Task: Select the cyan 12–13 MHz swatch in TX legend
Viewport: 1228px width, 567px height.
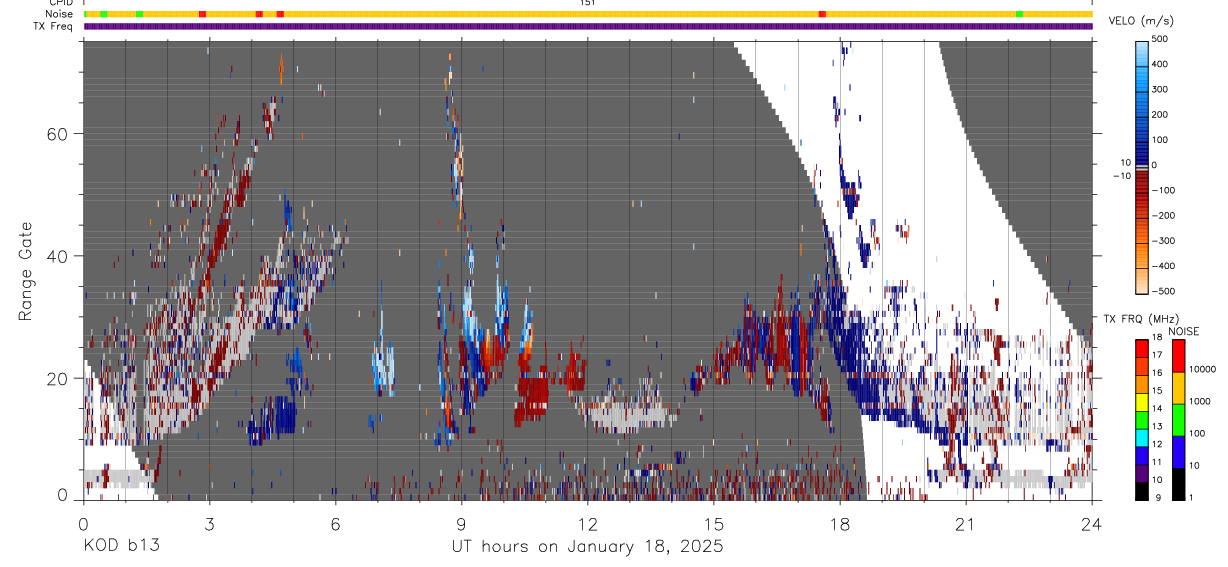Action: tap(1142, 436)
